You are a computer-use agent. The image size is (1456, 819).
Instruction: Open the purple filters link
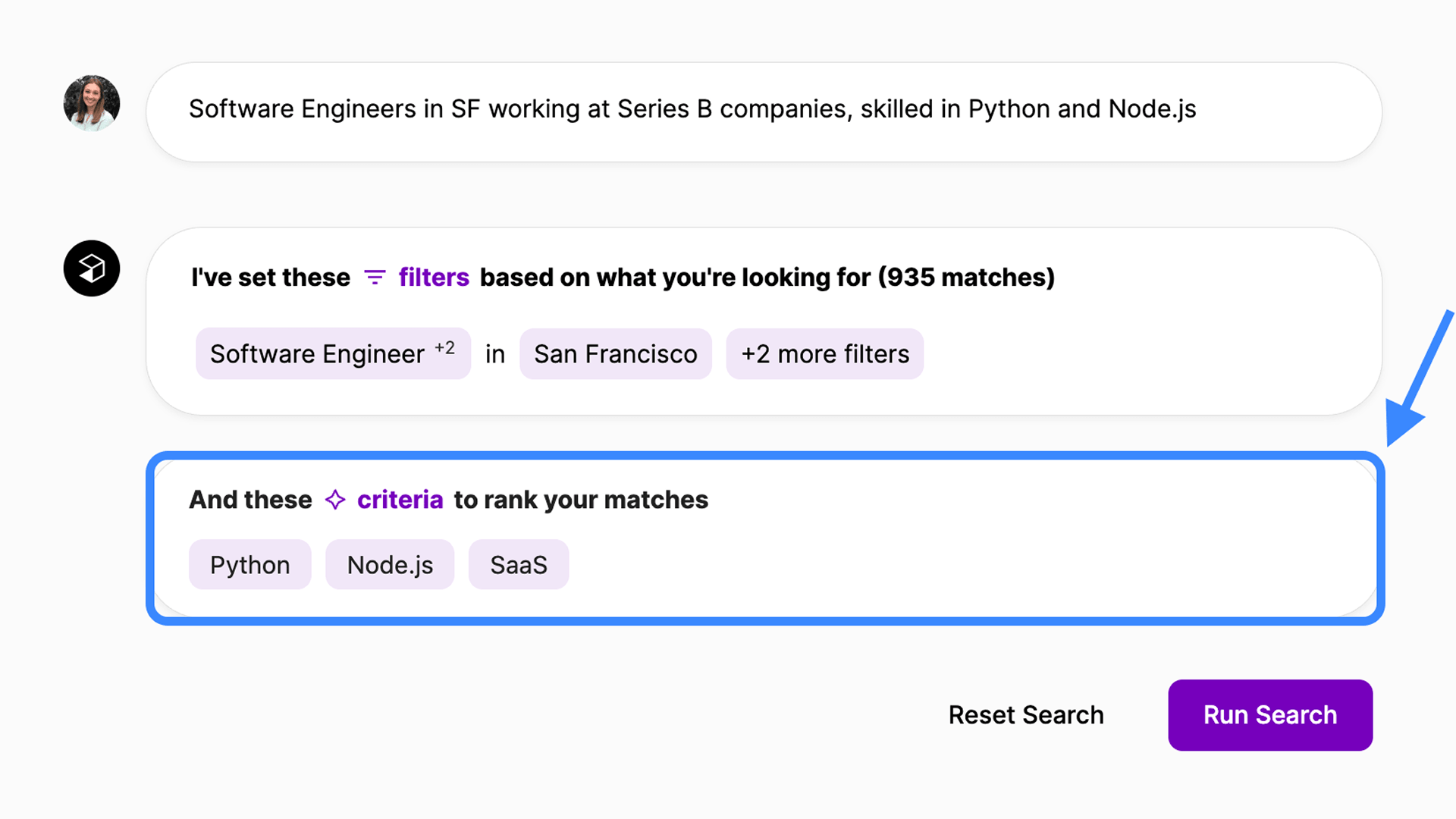[434, 278]
